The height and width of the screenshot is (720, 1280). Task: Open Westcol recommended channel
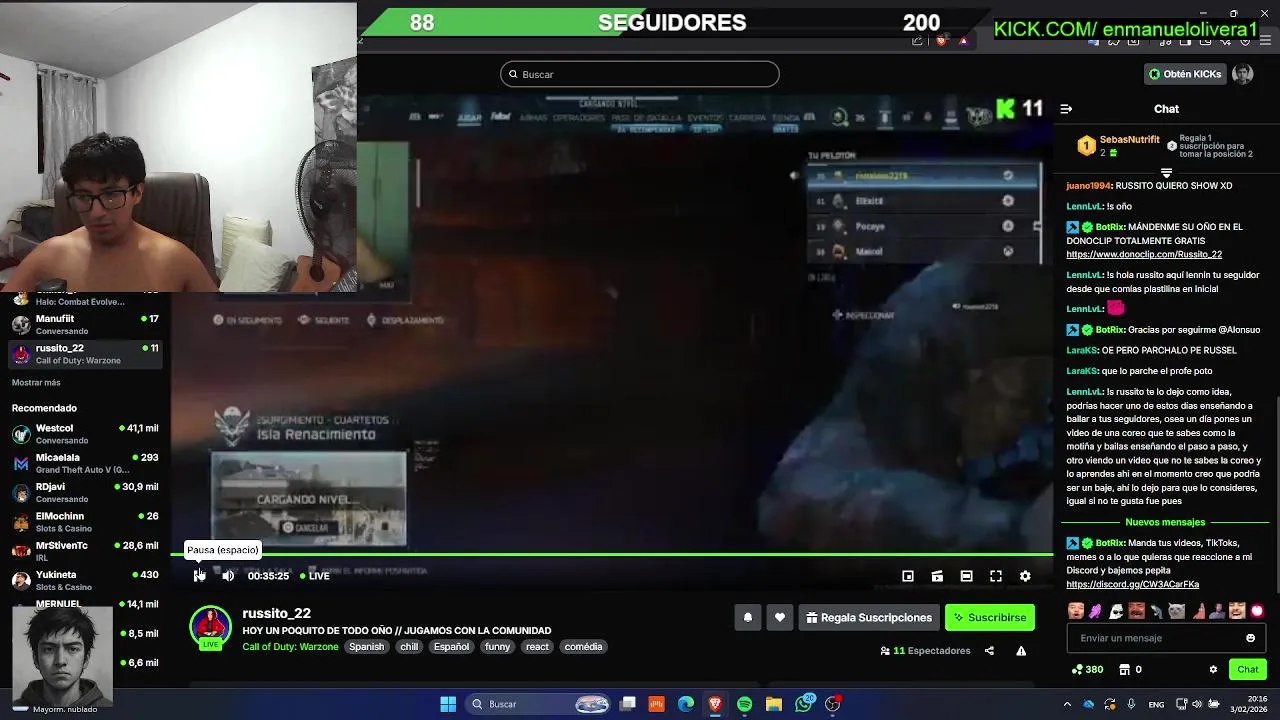coord(85,434)
